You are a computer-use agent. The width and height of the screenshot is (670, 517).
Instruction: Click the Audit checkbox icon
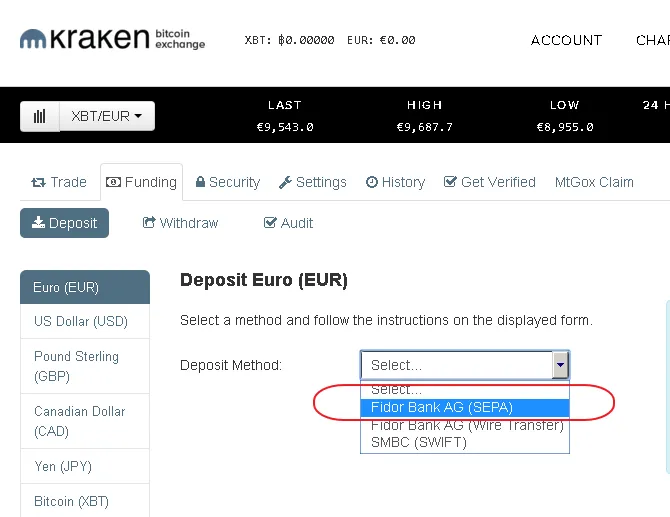pos(270,222)
